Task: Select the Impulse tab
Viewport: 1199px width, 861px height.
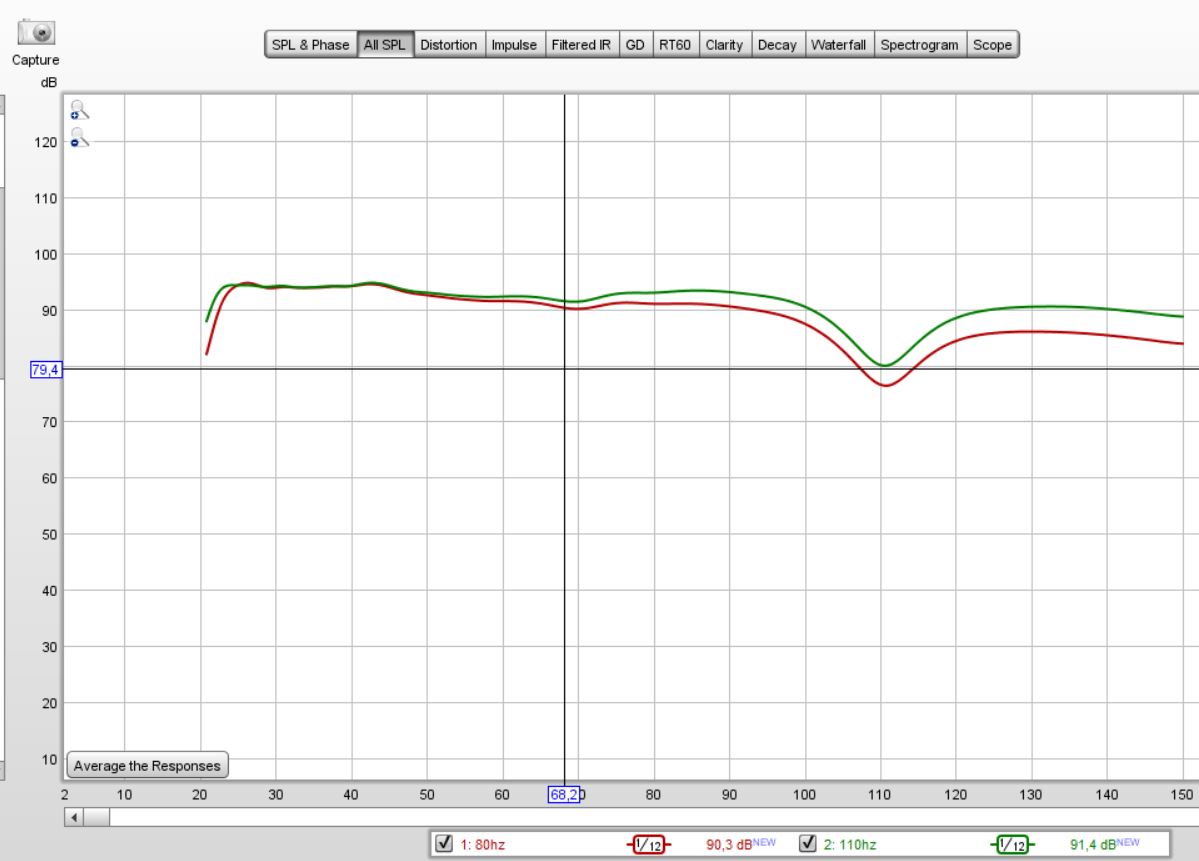Action: [x=514, y=45]
